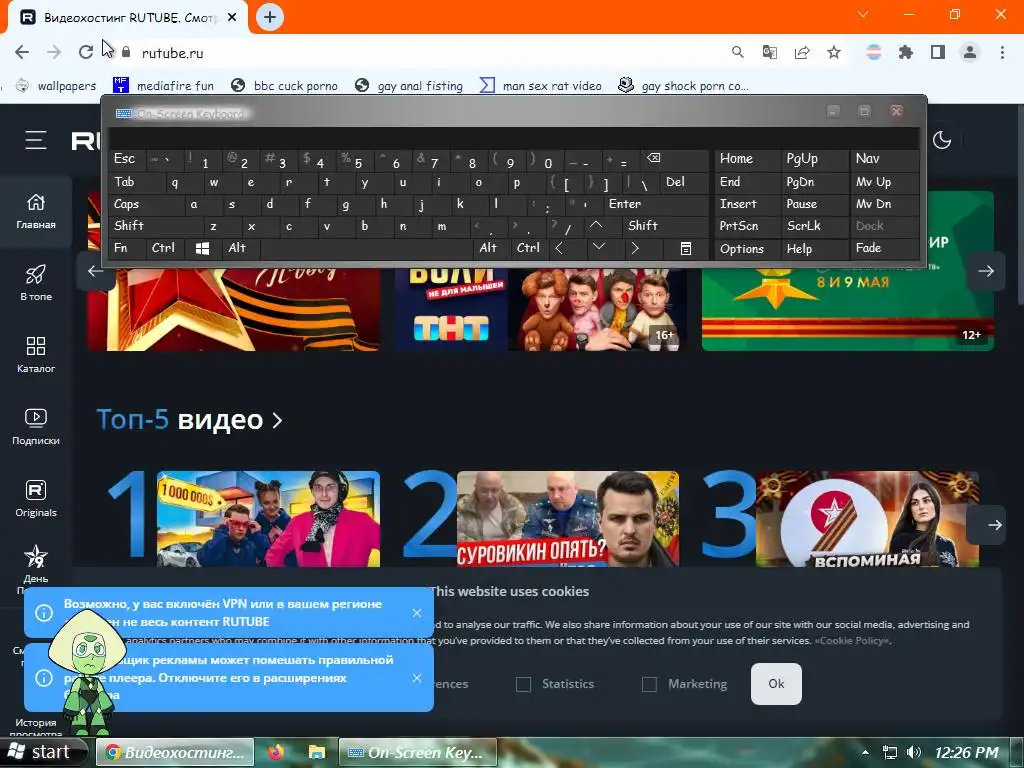Screen dimensions: 1024x768
Task: Open the Rutube hamburger menu
Action: click(36, 140)
